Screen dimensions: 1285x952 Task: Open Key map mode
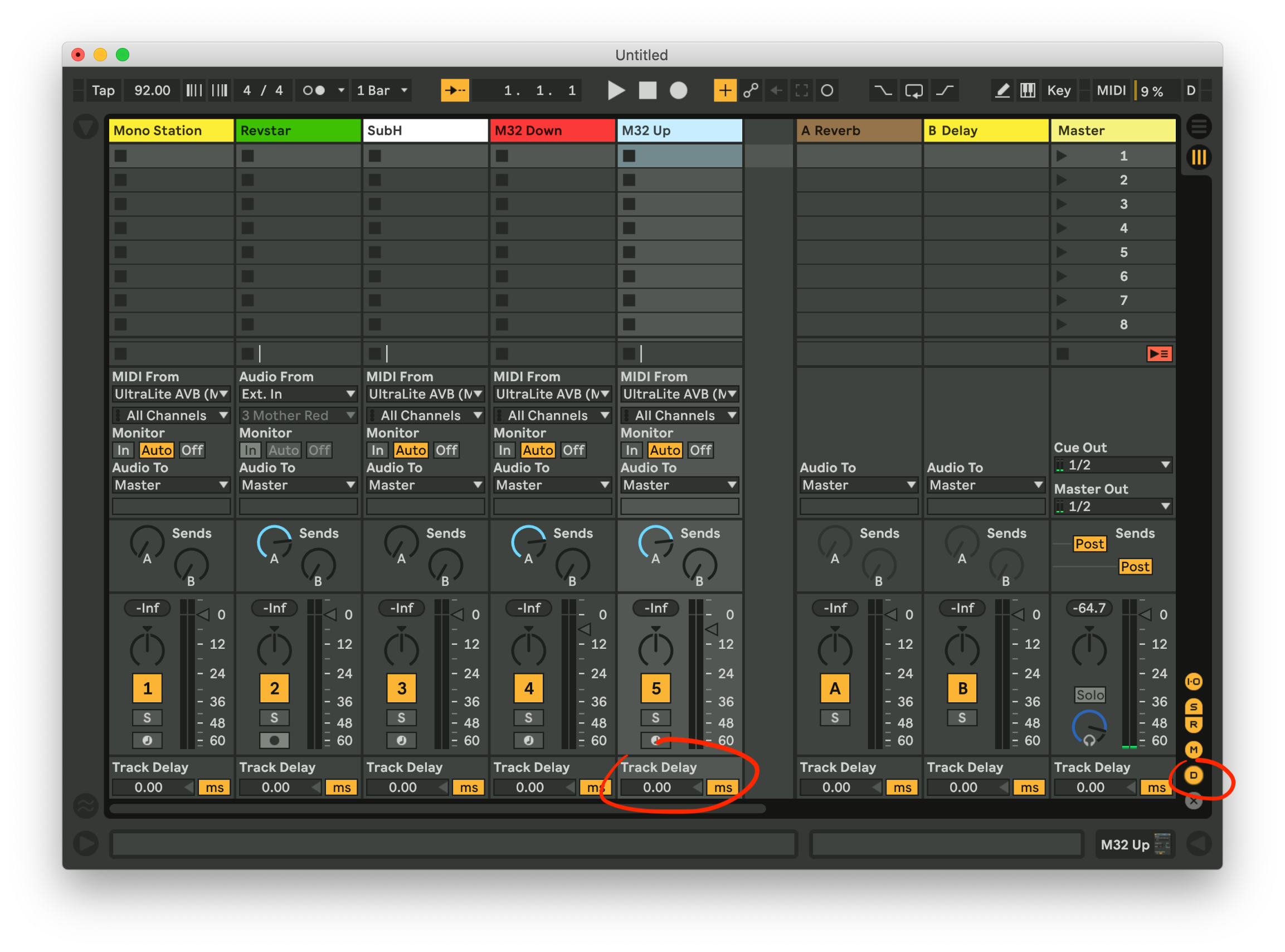(x=1059, y=90)
